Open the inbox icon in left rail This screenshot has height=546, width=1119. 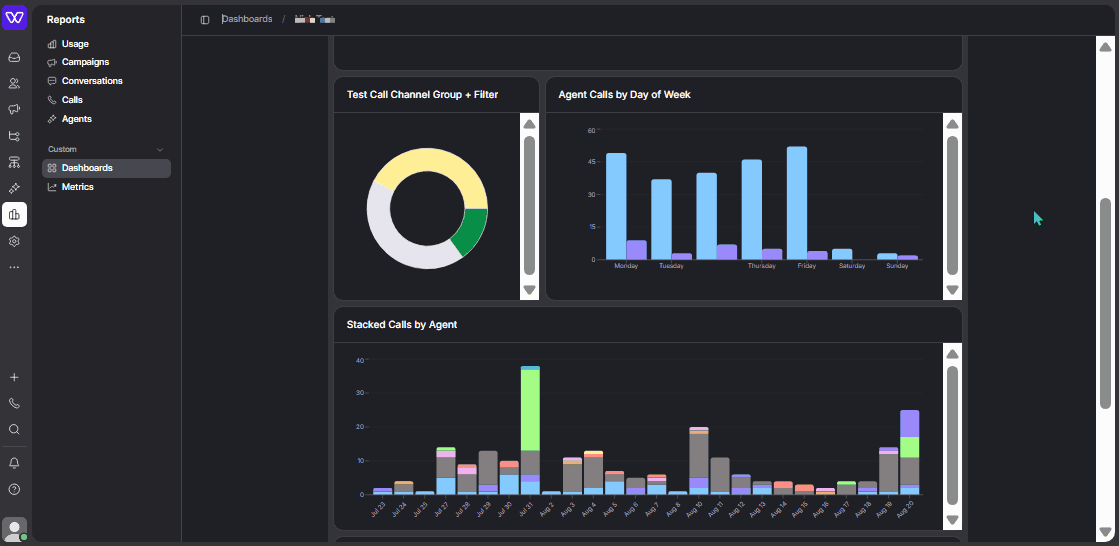pos(14,57)
